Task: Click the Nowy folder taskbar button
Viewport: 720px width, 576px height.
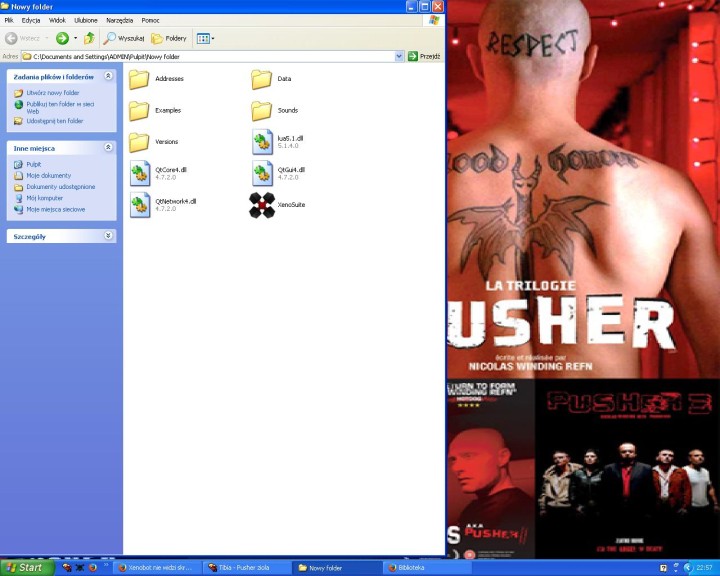Action: coord(337,568)
